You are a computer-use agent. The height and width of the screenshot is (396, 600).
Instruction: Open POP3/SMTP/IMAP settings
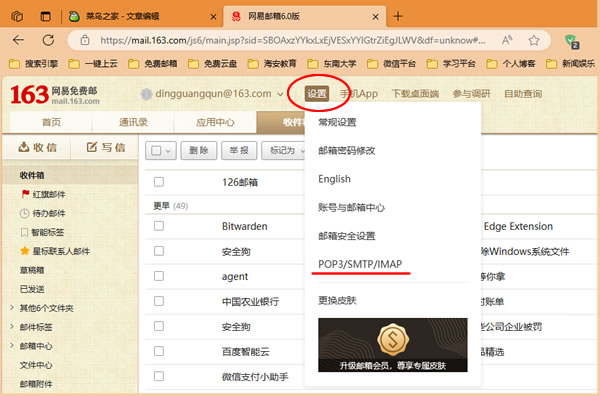tap(360, 264)
